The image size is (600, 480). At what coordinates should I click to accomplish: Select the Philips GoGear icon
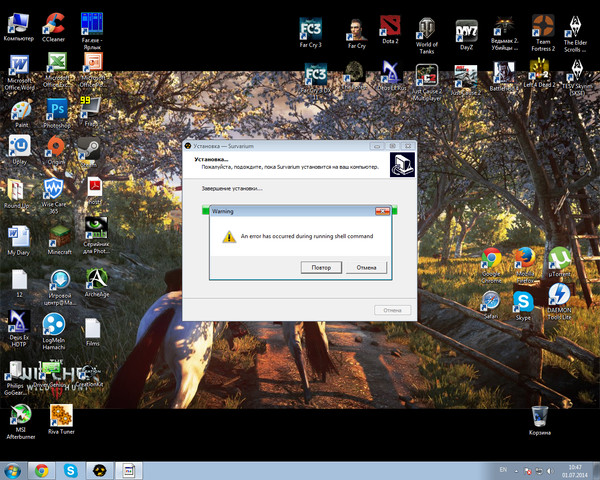click(15, 378)
